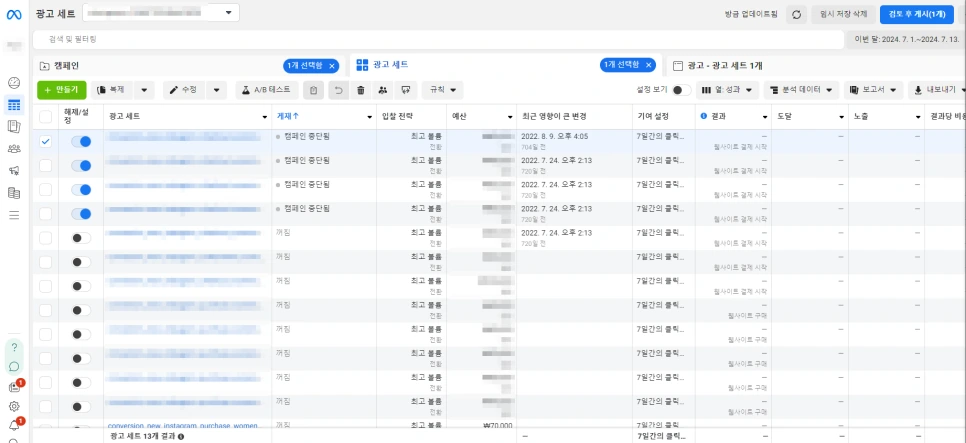Open the audiences people sidebar icon
This screenshot has width=966, height=443.
click(x=14, y=148)
